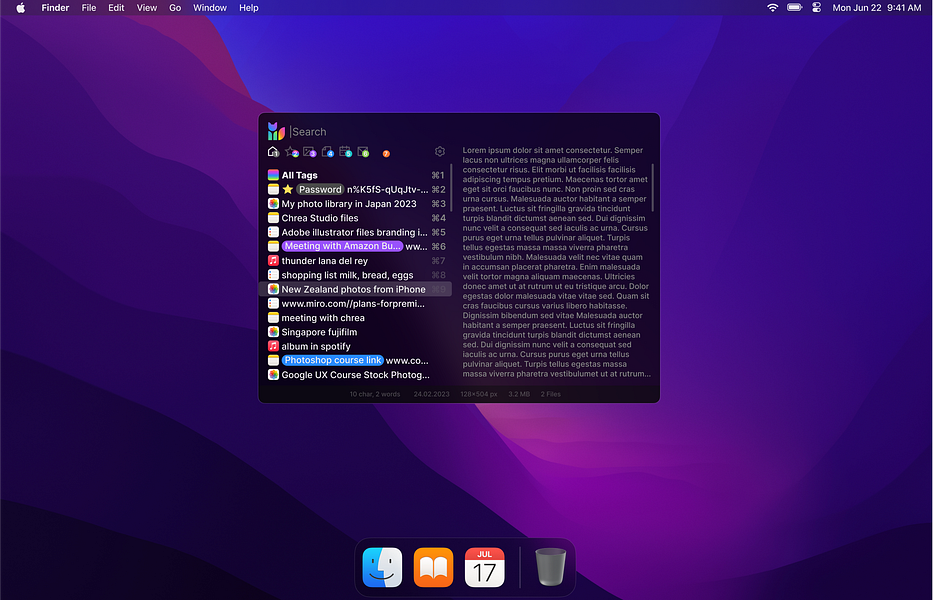Image resolution: width=933 pixels, height=600 pixels.
Task: Click the orange number 7 filter badge
Action: [386, 153]
